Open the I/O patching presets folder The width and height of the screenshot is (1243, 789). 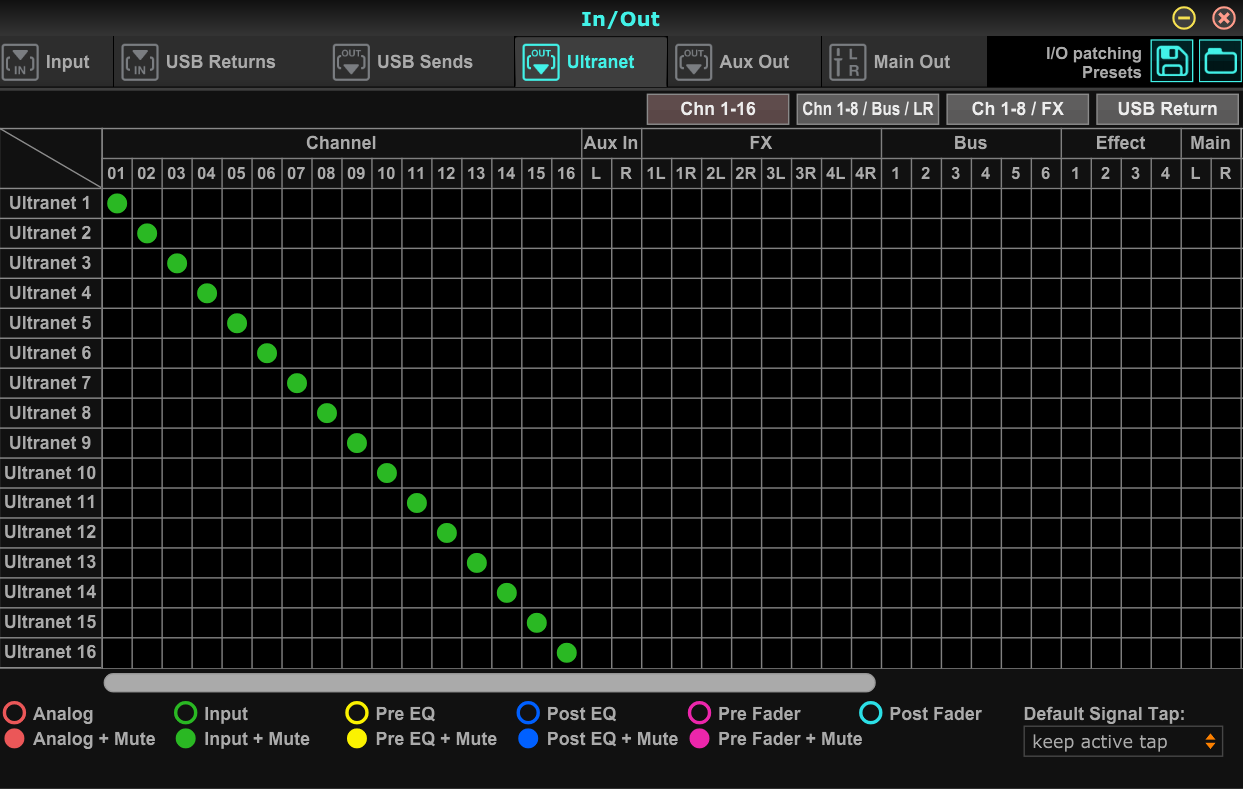click(x=1220, y=62)
